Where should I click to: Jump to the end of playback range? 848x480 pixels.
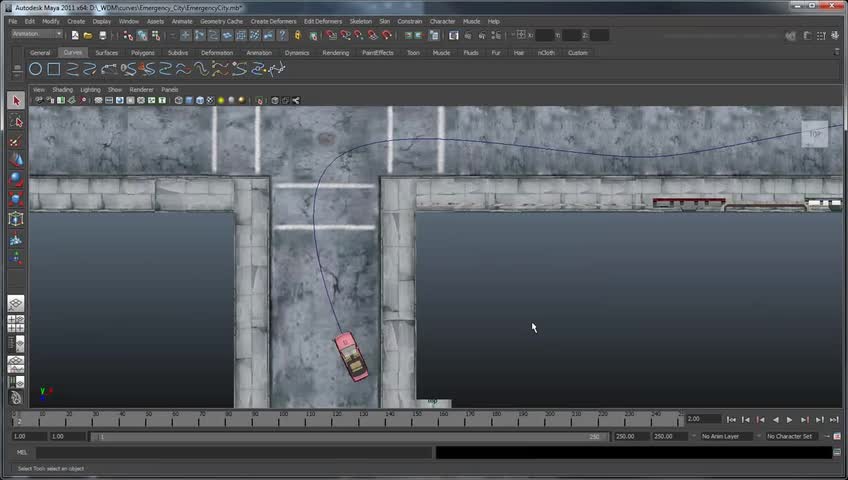point(834,420)
